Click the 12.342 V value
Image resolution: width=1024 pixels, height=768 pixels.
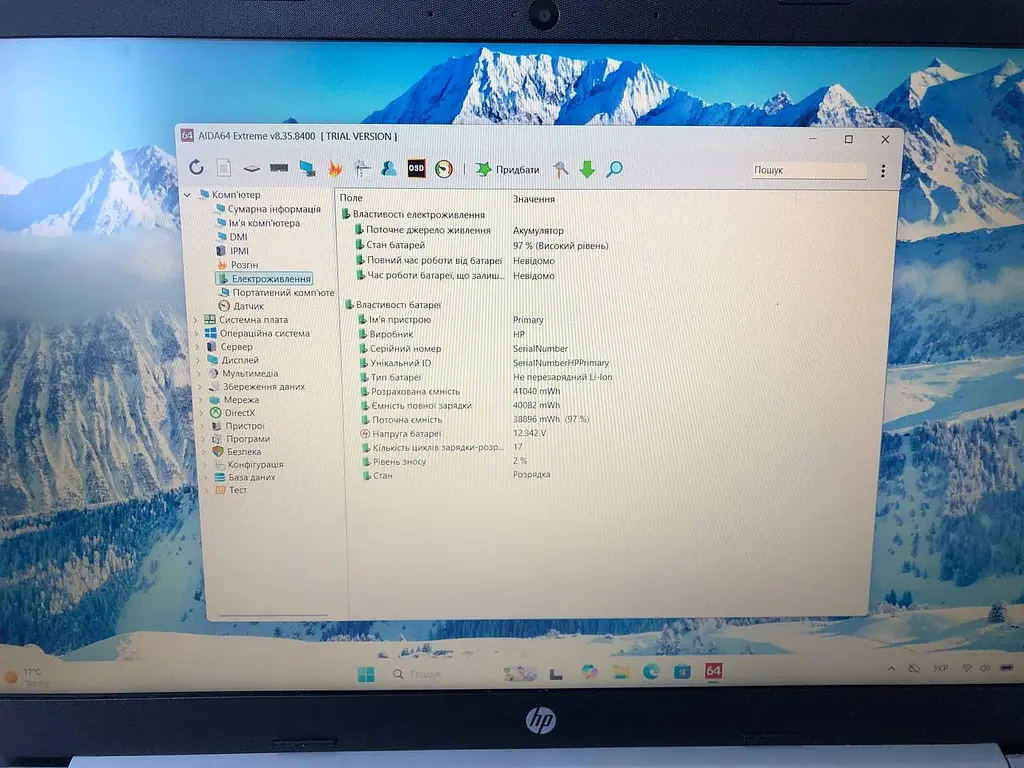pyautogui.click(x=530, y=433)
